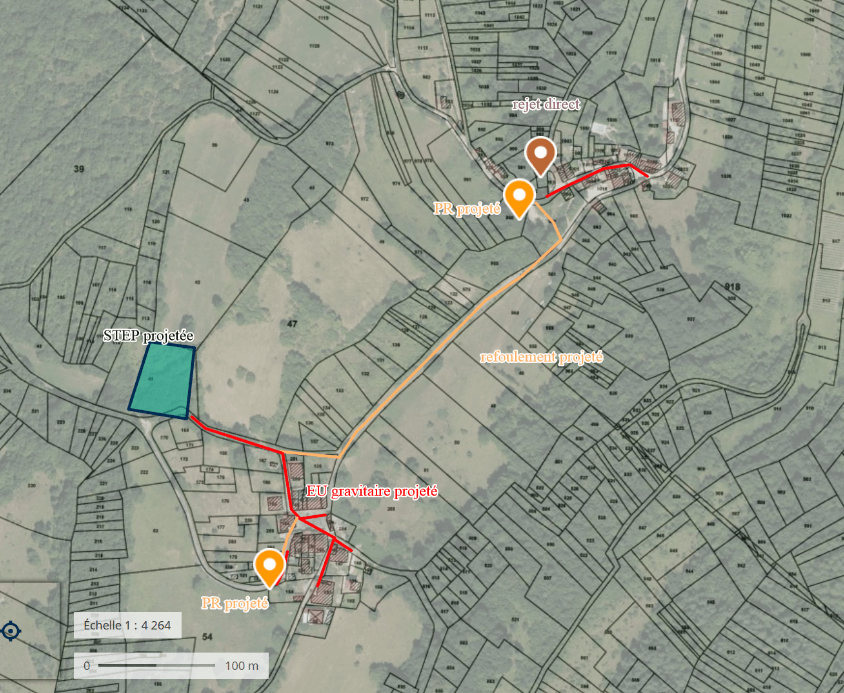Click parcel number 39
844x693 pixels.
pyautogui.click(x=79, y=169)
